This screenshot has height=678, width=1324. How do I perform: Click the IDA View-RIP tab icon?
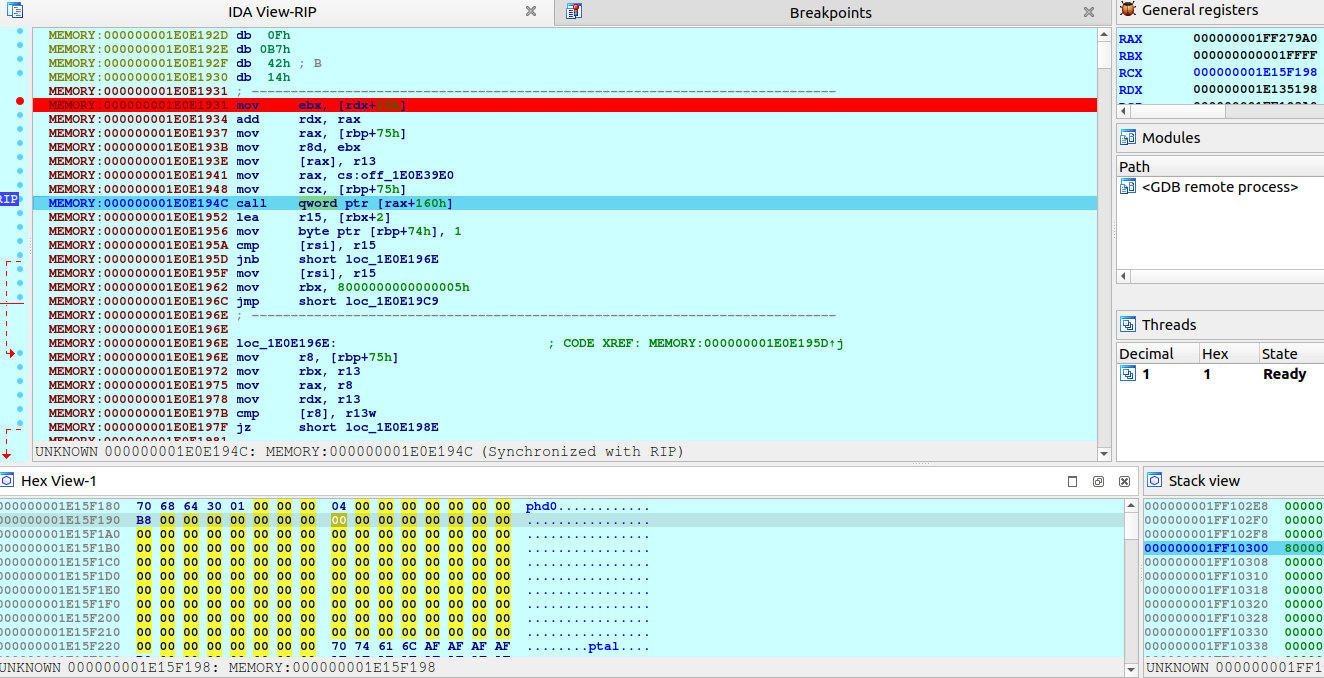pos(15,12)
